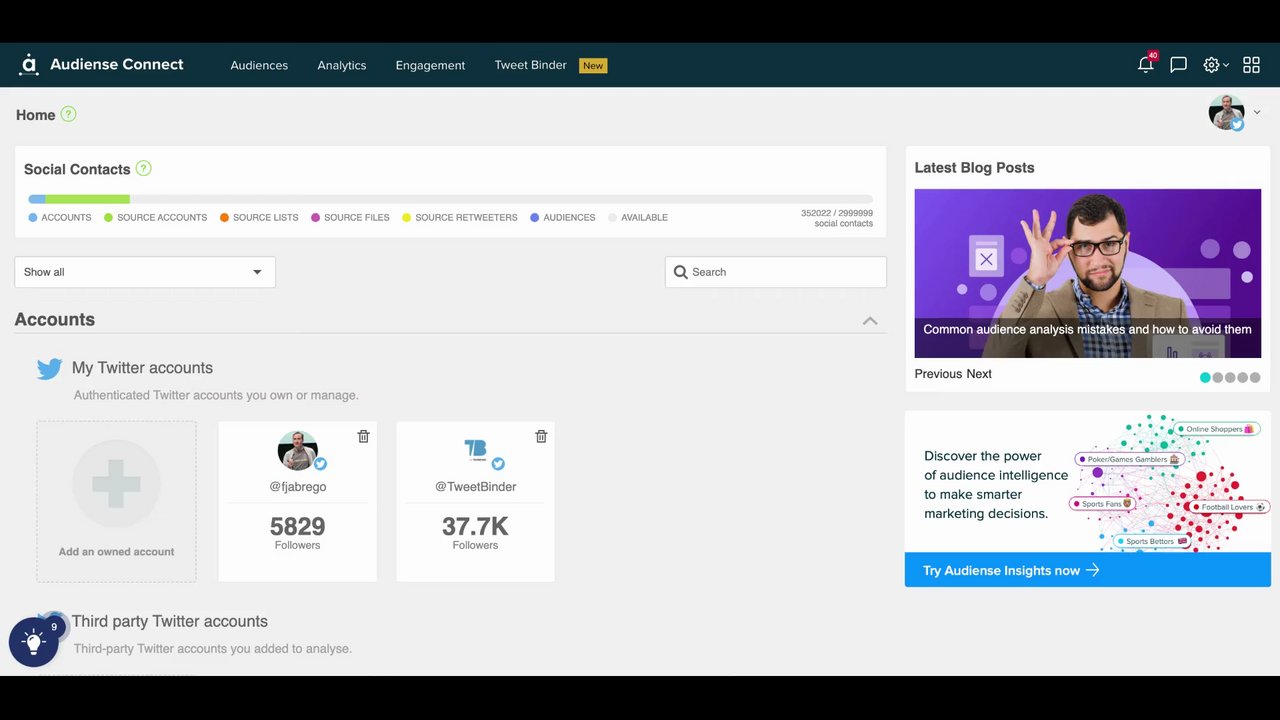Click the My Twitter accounts heading

[x=142, y=368]
